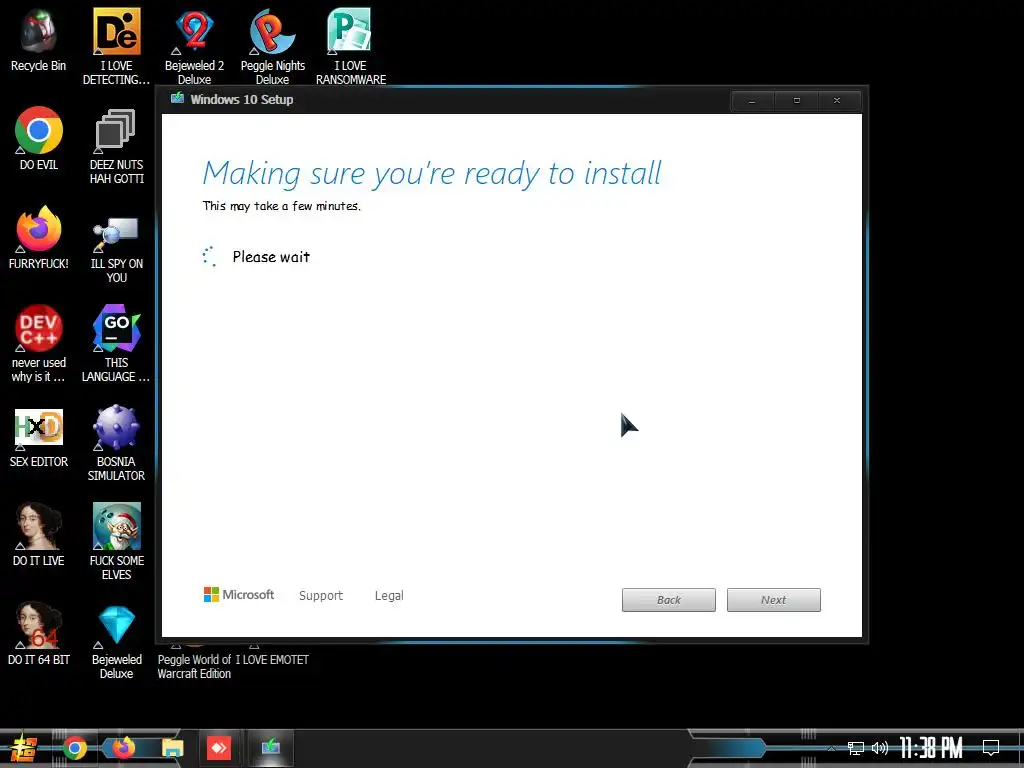
Task: Open File Explorer from the taskbar
Action: (x=172, y=748)
